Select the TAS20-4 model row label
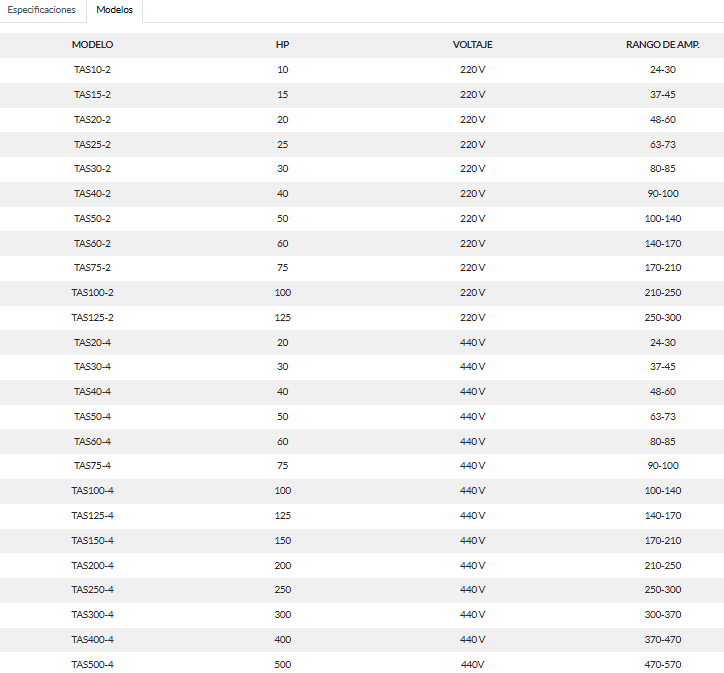Image resolution: width=724 pixels, height=673 pixels. [x=92, y=342]
